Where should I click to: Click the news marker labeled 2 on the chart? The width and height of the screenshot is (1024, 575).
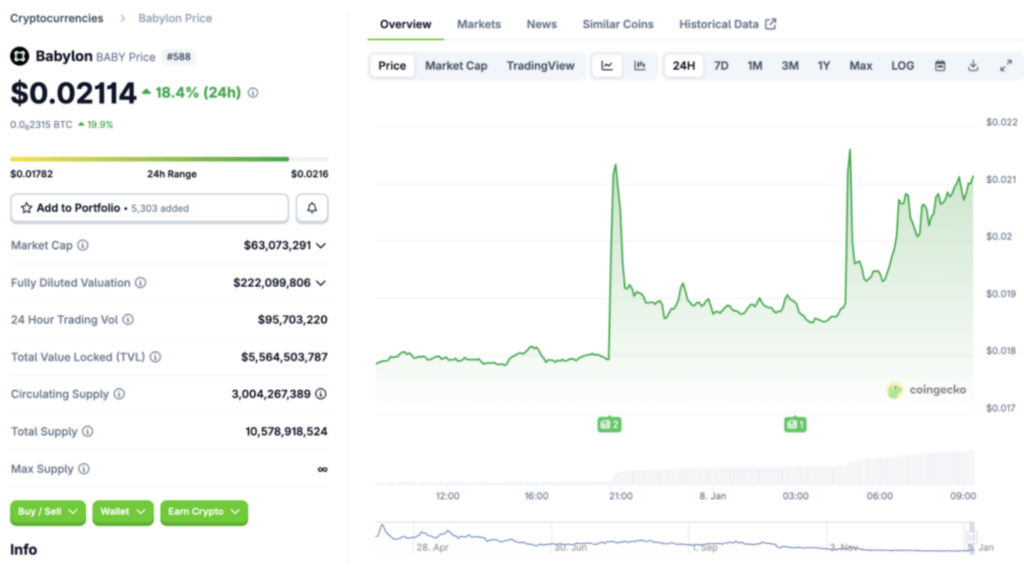pyautogui.click(x=609, y=424)
